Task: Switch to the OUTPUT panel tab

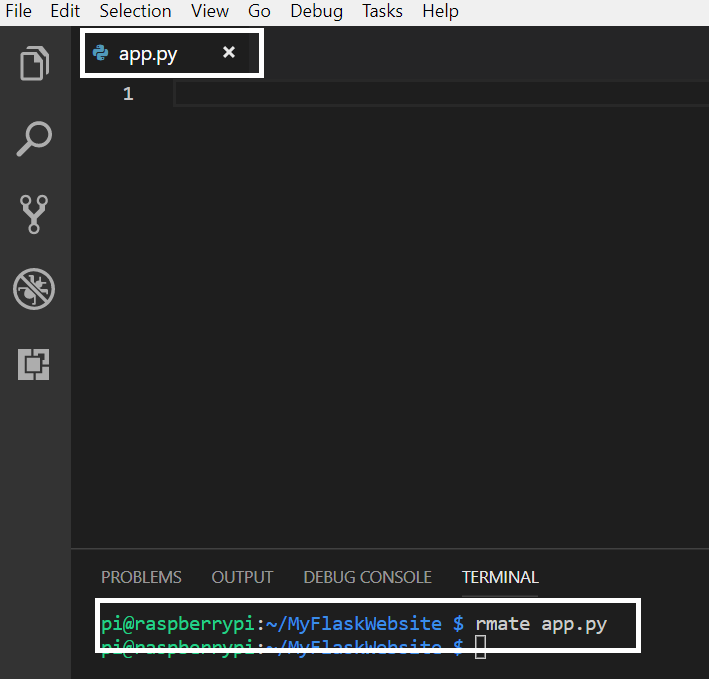Action: 242,577
